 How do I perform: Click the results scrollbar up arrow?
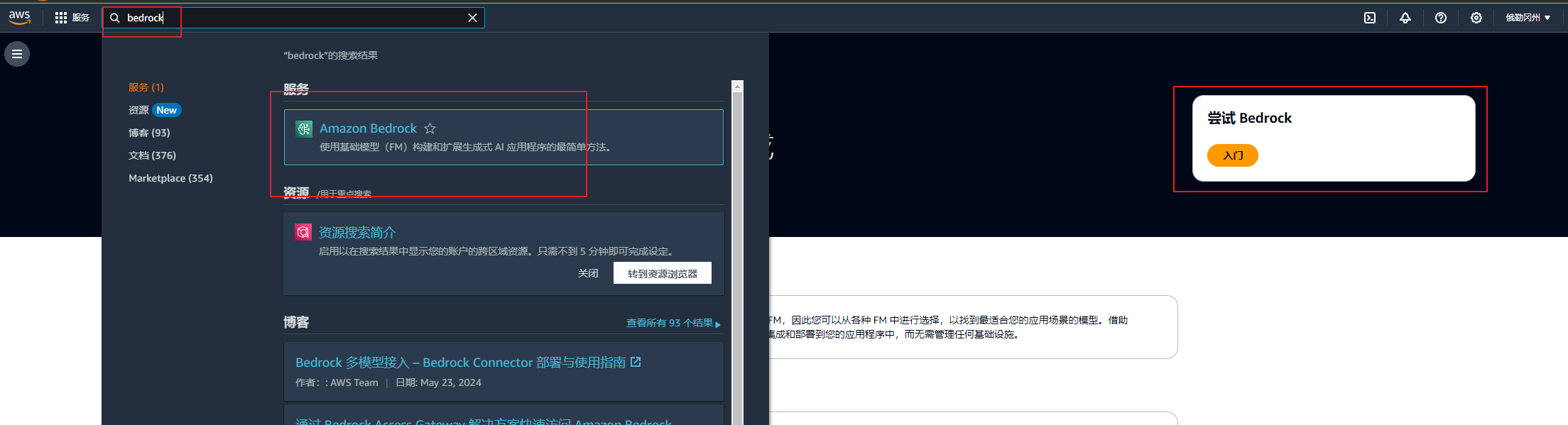click(x=737, y=87)
